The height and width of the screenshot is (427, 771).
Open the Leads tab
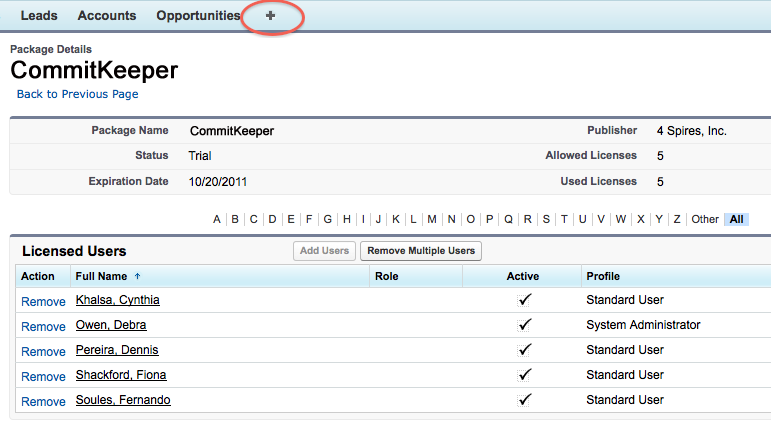tap(39, 16)
